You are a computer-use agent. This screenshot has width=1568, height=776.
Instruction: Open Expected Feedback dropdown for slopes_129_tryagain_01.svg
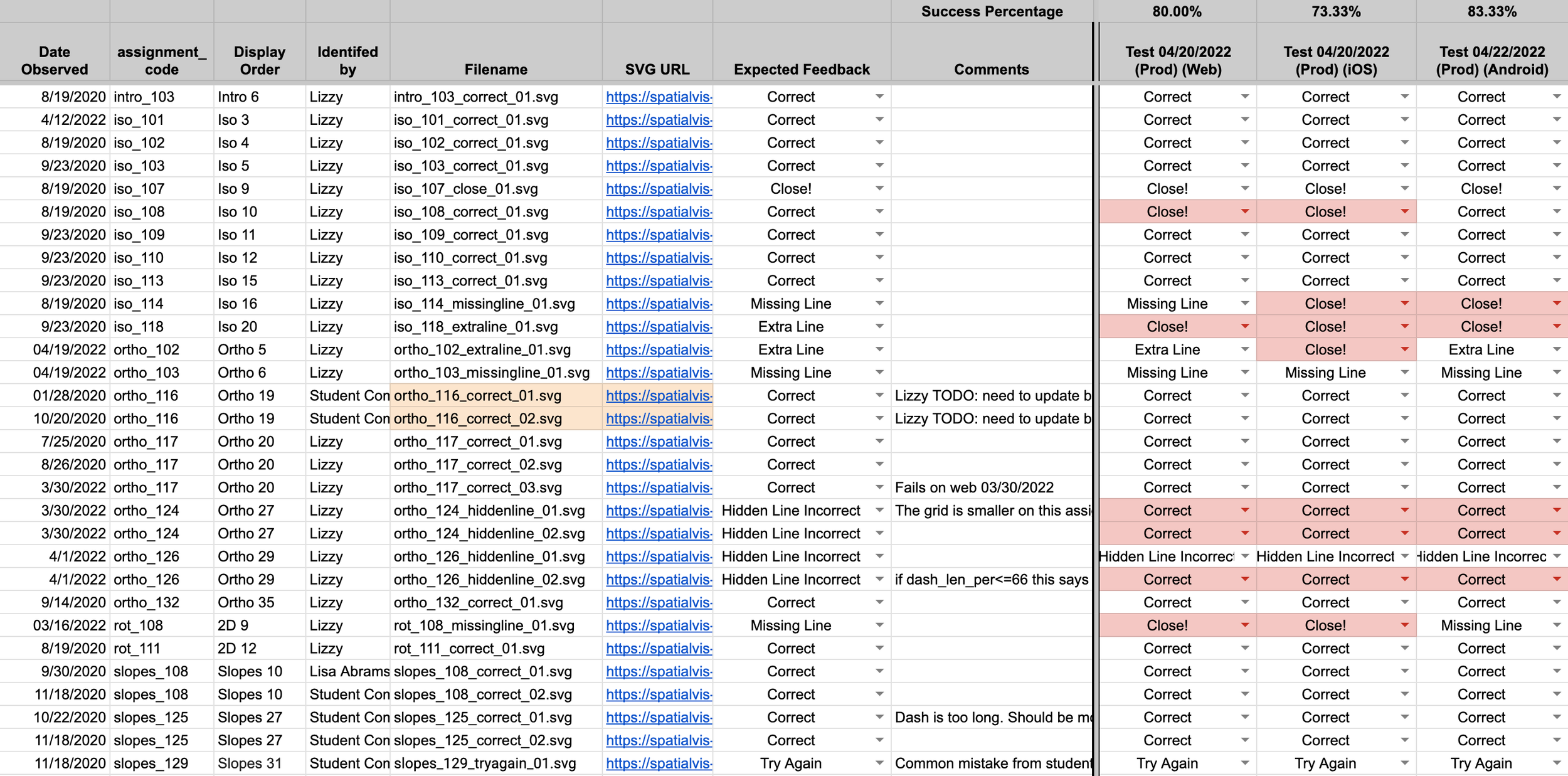(879, 763)
